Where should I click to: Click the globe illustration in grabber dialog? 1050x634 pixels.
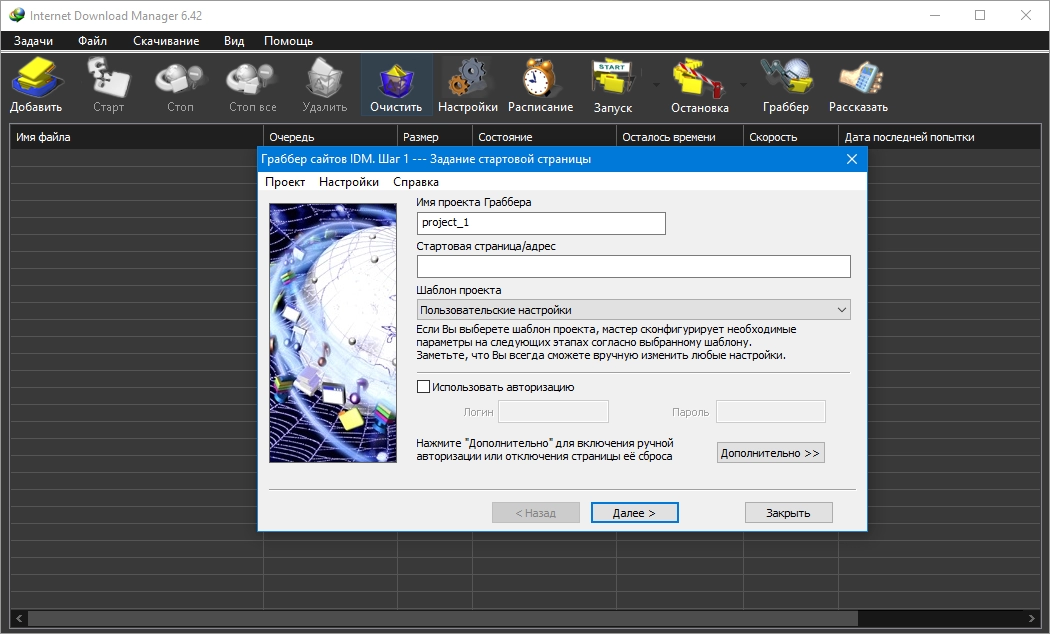pyautogui.click(x=333, y=333)
